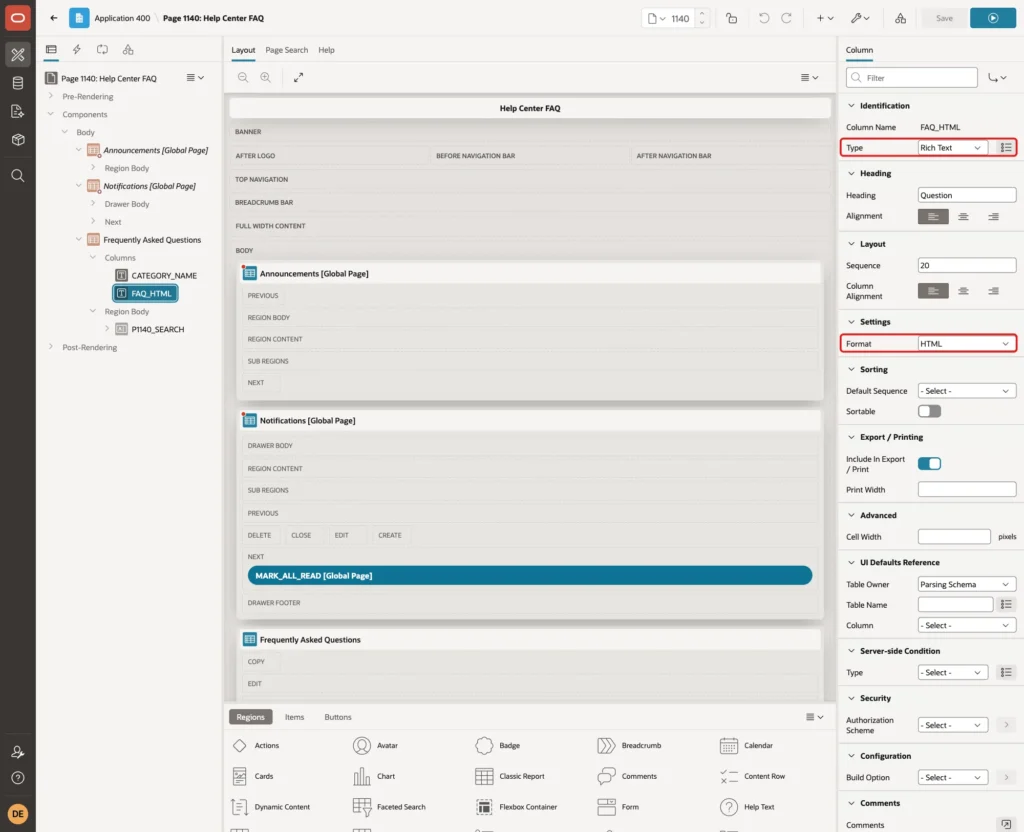
Task: Click the Save button
Action: click(x=944, y=18)
